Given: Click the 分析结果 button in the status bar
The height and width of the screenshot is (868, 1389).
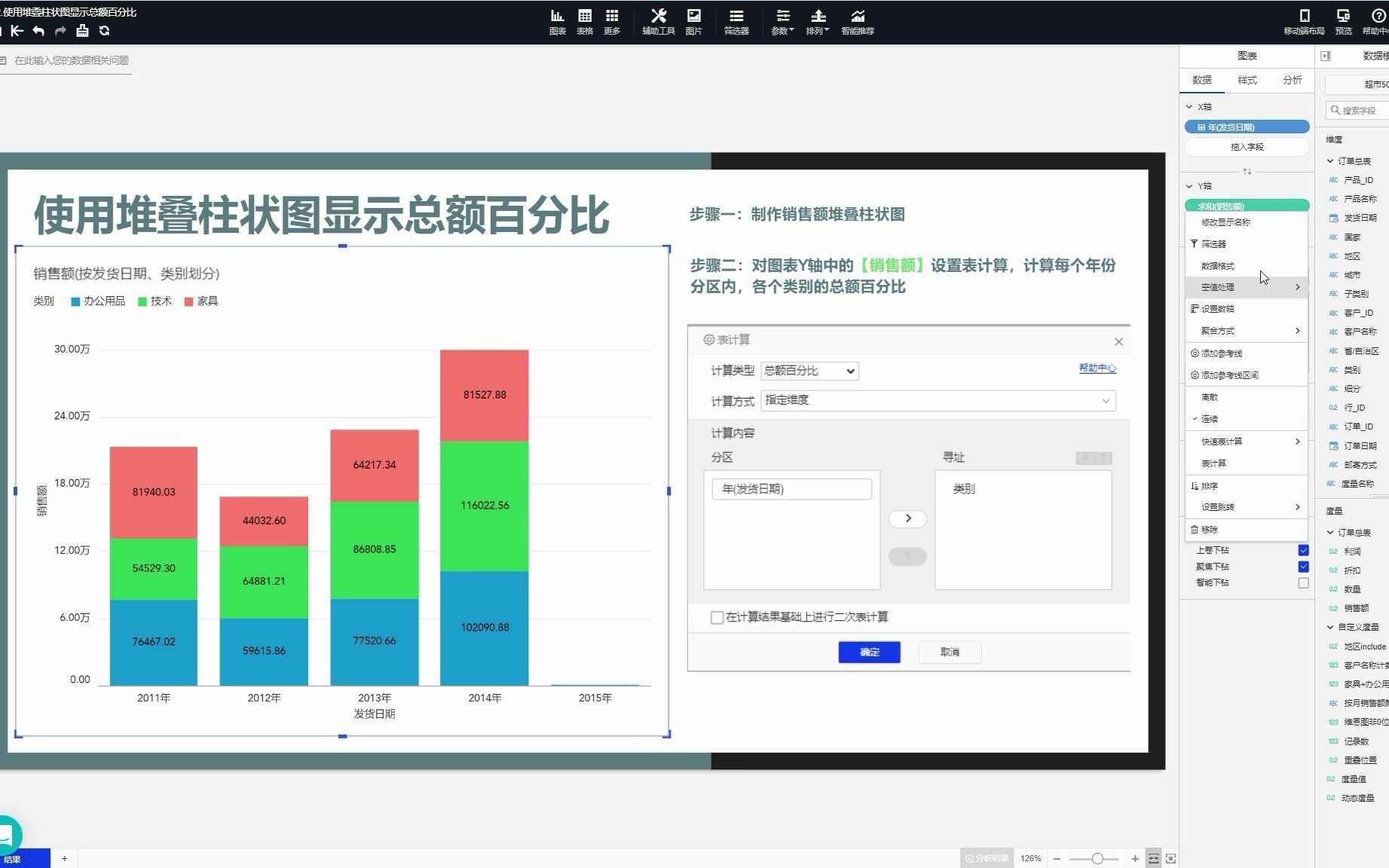Looking at the screenshot, I should tap(987, 858).
